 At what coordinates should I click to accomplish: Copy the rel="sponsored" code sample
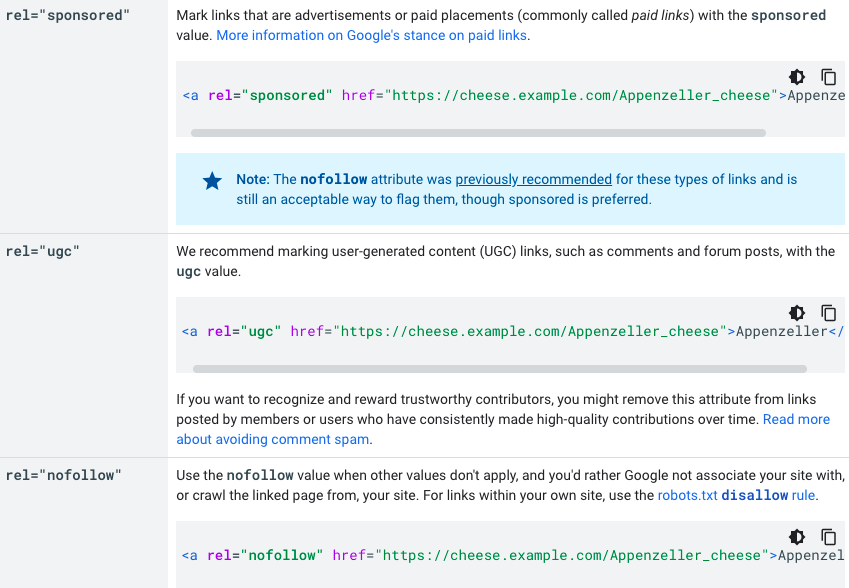(x=829, y=77)
